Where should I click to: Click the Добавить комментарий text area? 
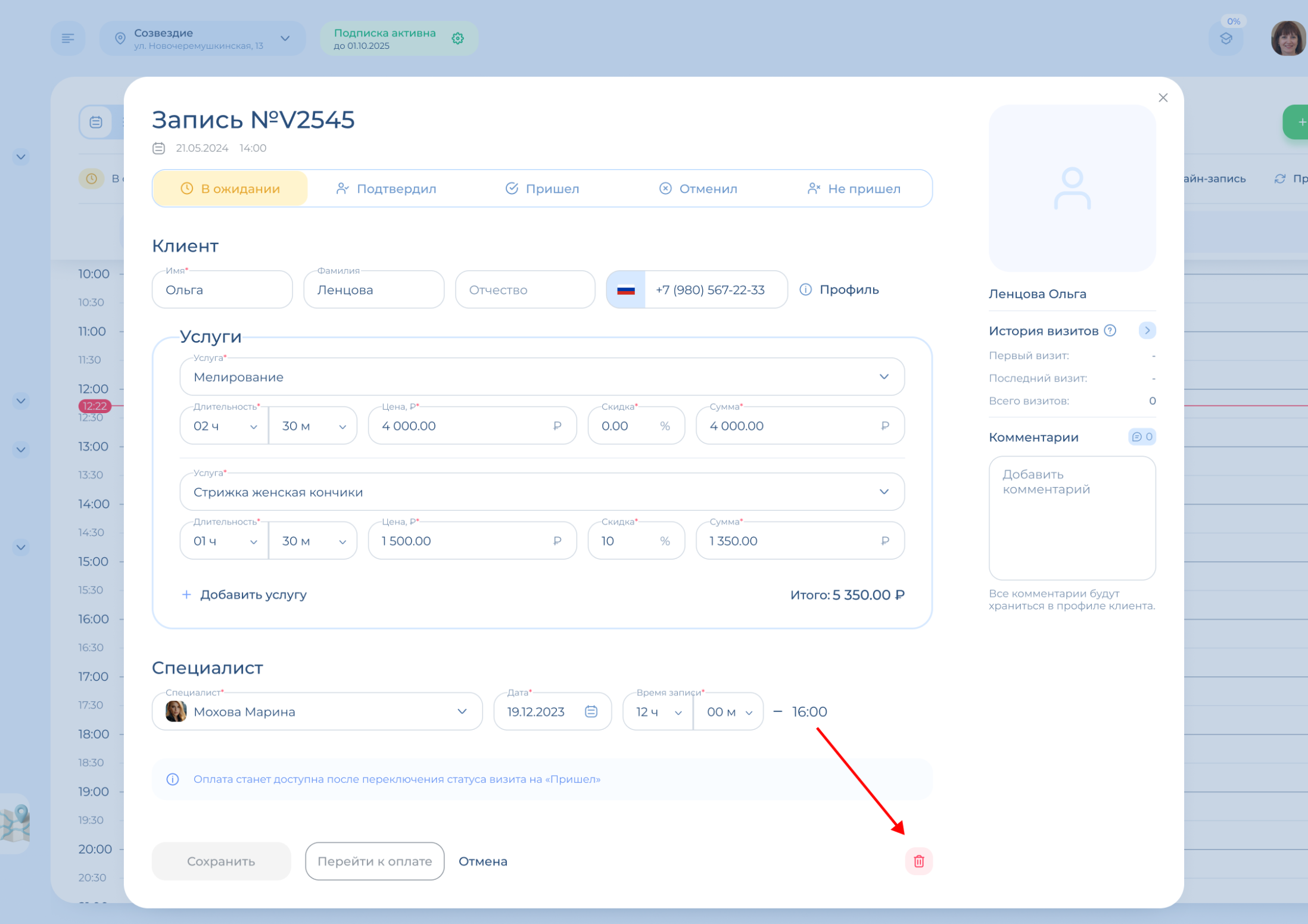pyautogui.click(x=1072, y=518)
